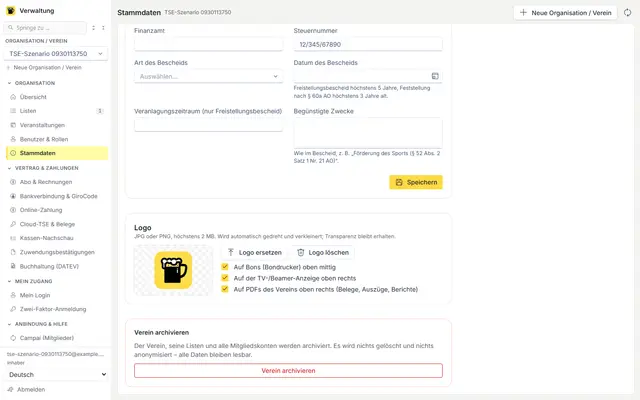The image size is (640, 400).
Task: Click Neue Organisation / Verein sidebar link
Action: 44,67
